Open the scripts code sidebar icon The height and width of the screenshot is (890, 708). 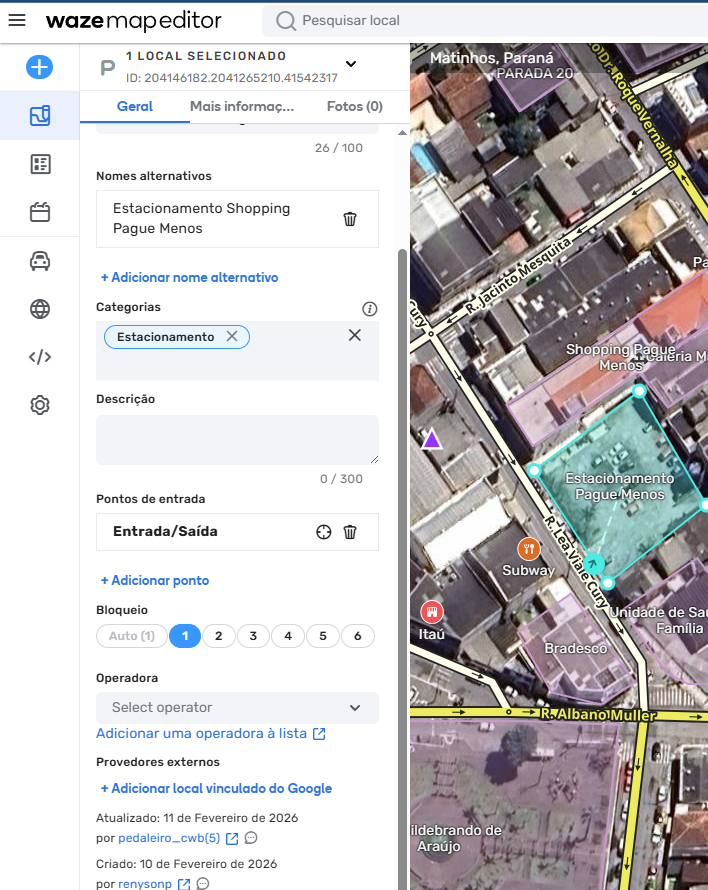(40, 357)
